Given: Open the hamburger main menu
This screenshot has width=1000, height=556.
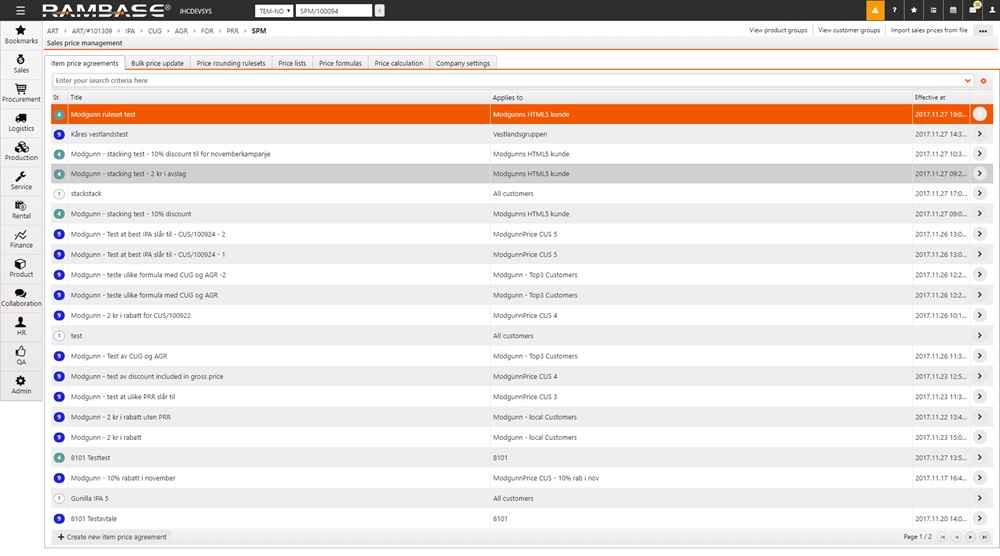Looking at the screenshot, I should 21,10.
